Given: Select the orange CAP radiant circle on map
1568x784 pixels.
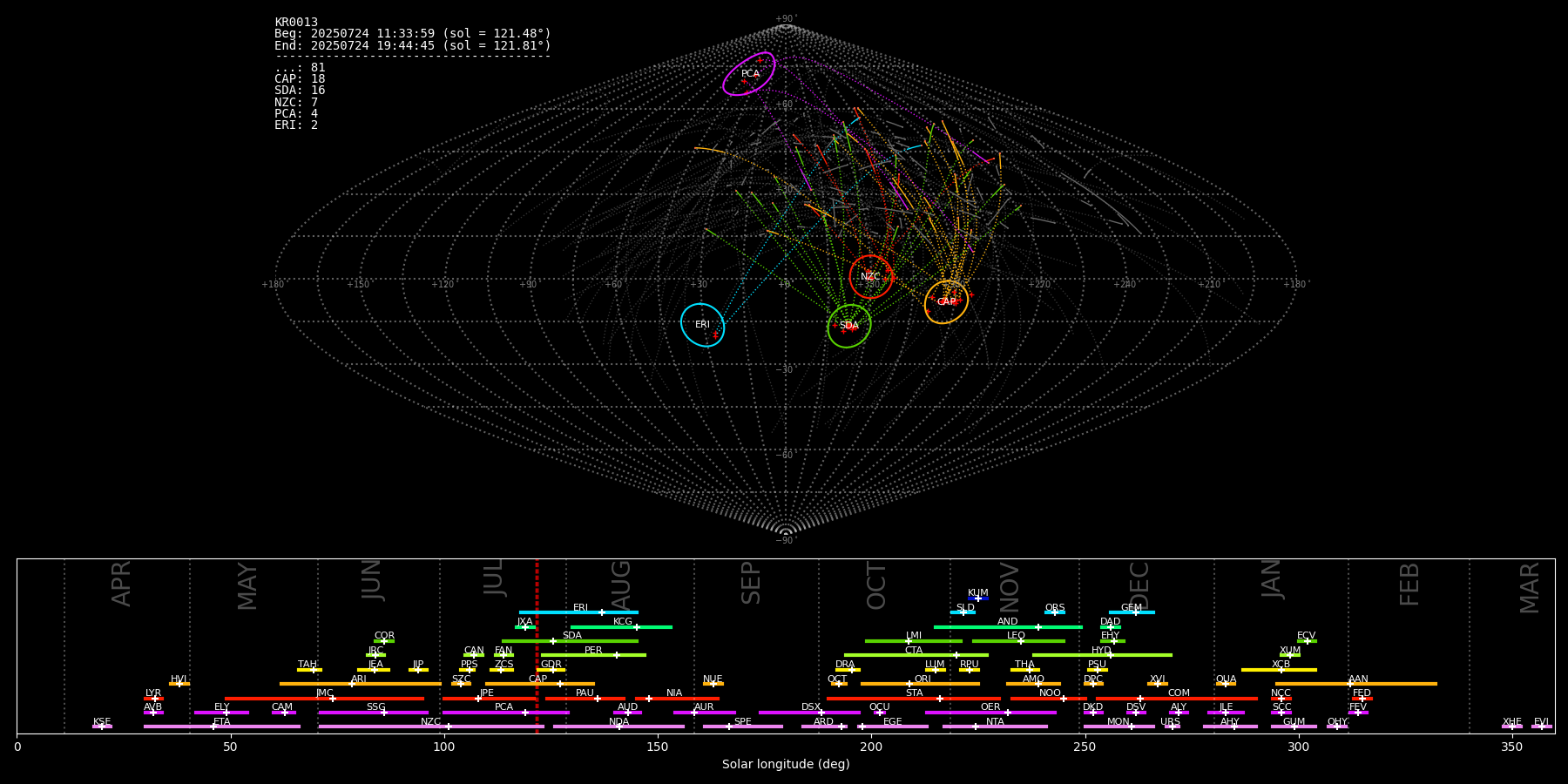Looking at the screenshot, I should coord(947,302).
